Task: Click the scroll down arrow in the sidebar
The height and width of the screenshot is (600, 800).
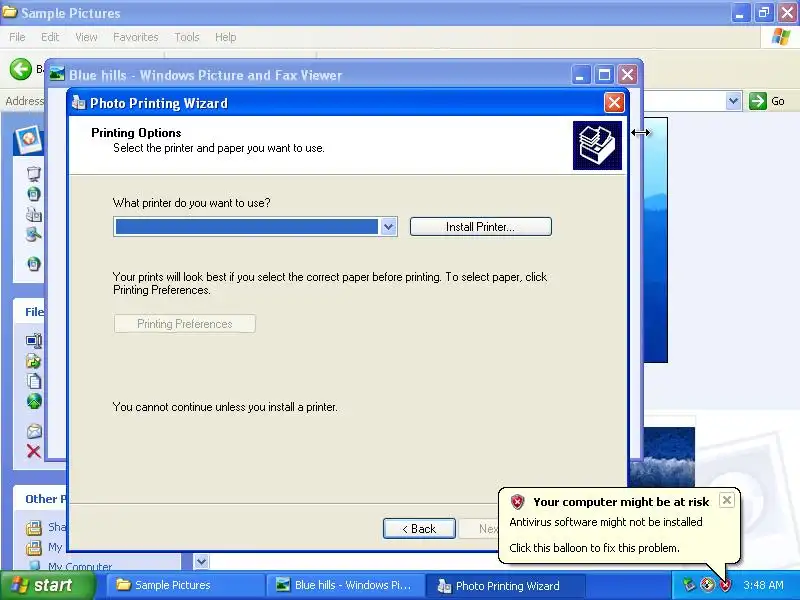Action: click(202, 562)
